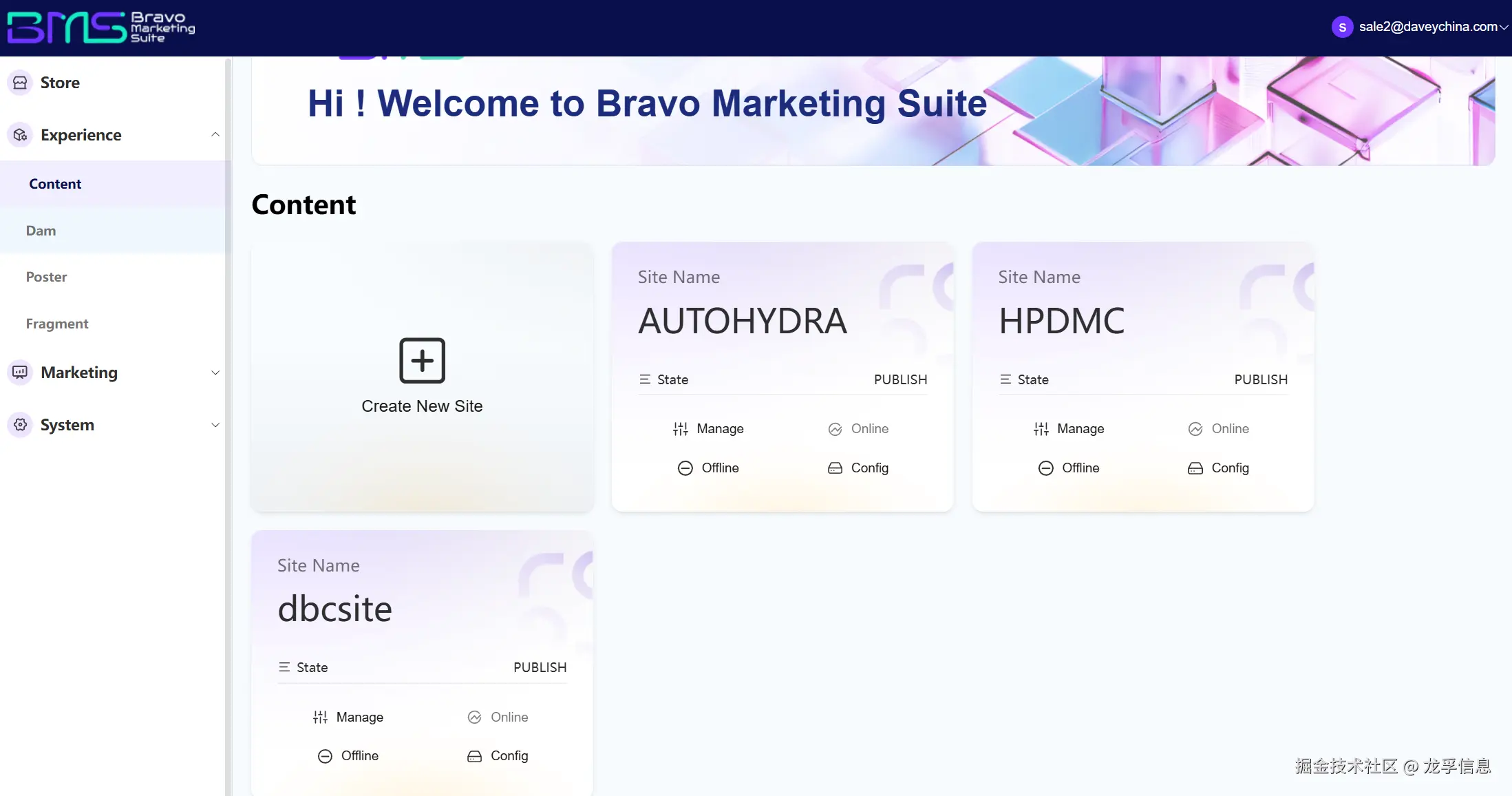Viewport: 1512px width, 796px height.
Task: Collapse the Experience menu chevron
Action: point(215,135)
